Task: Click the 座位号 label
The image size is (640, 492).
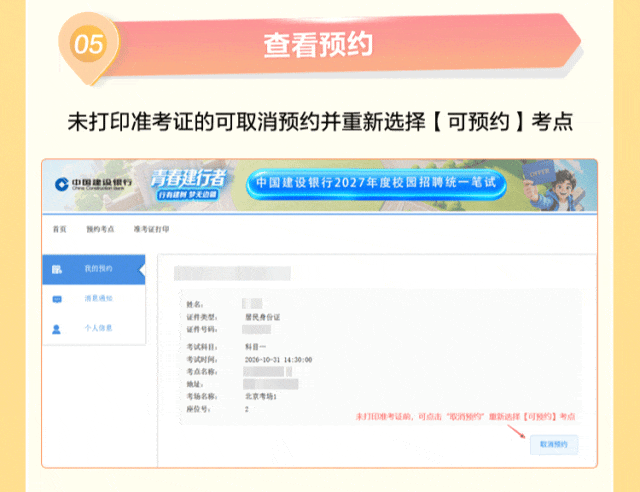Action: [198, 409]
